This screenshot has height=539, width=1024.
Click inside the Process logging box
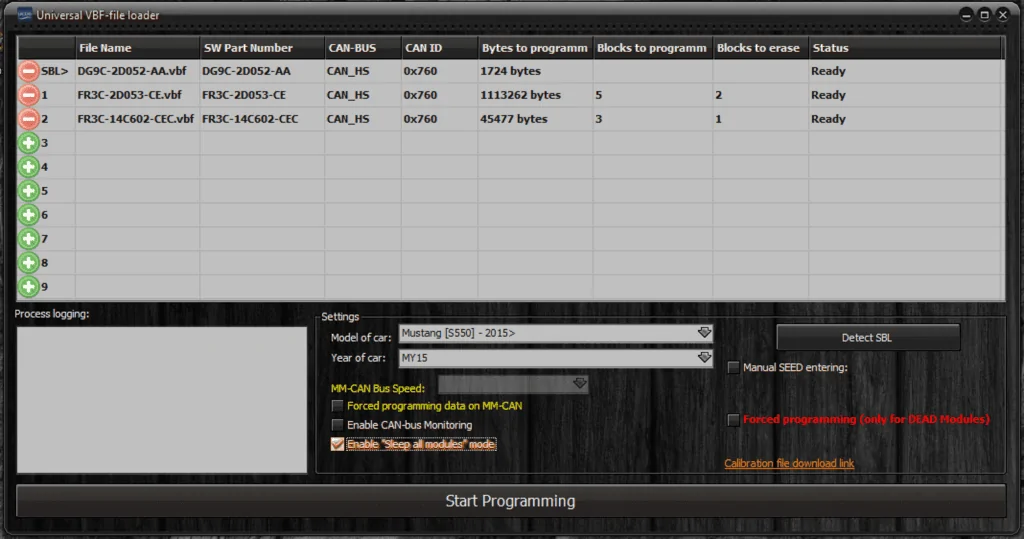point(162,400)
